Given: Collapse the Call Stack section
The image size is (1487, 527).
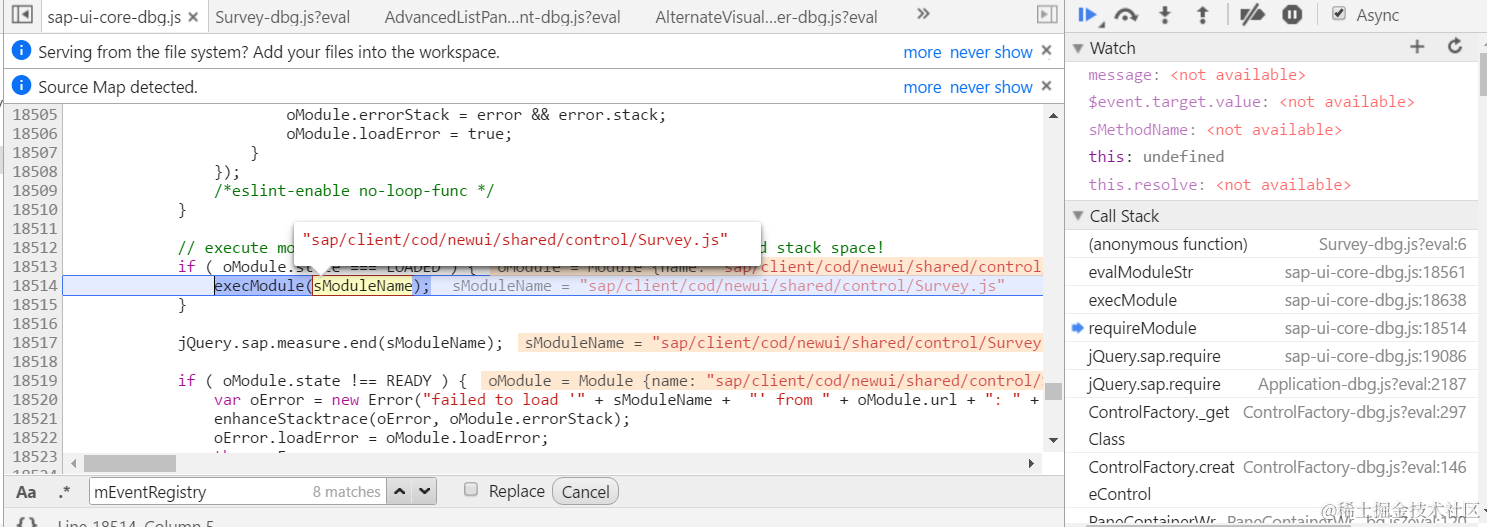Looking at the screenshot, I should coord(1078,216).
